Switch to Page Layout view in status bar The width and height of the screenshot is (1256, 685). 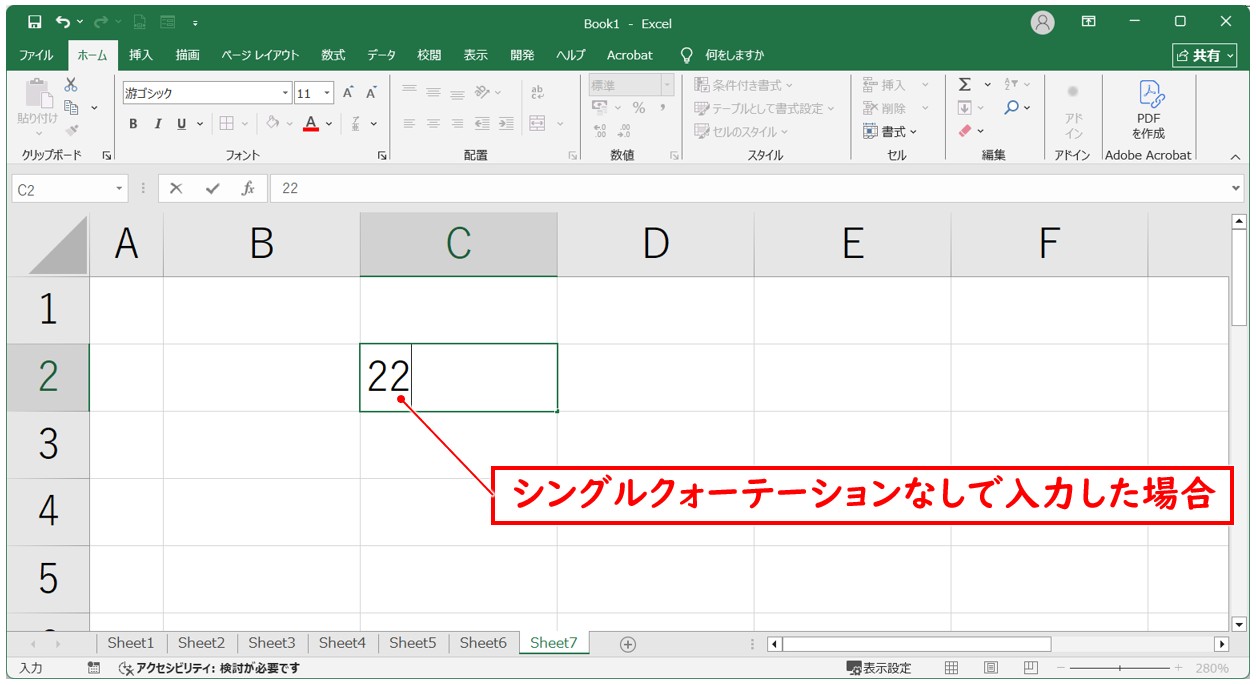coord(990,668)
